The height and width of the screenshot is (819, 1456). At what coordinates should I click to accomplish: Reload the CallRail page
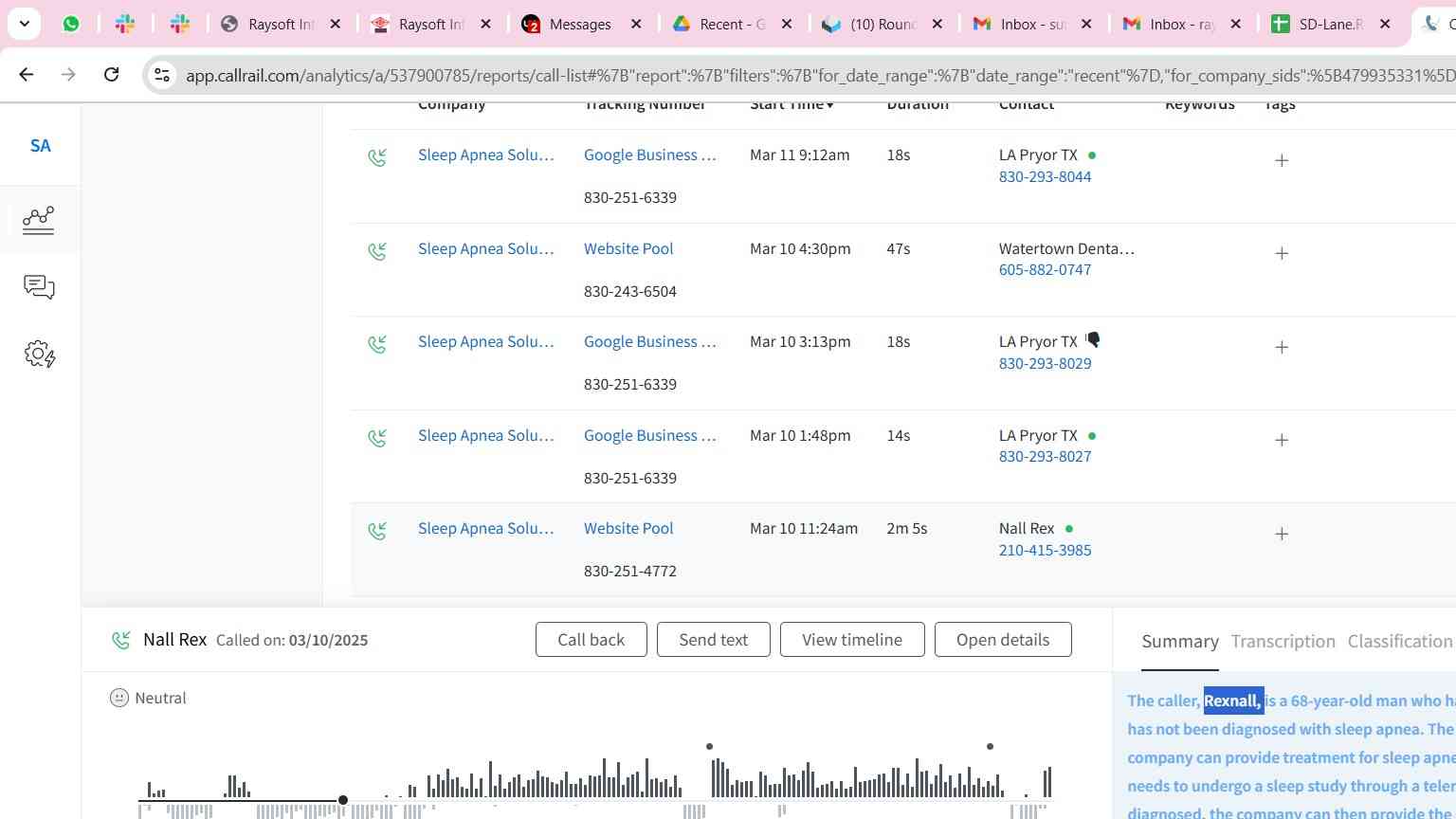click(x=111, y=74)
